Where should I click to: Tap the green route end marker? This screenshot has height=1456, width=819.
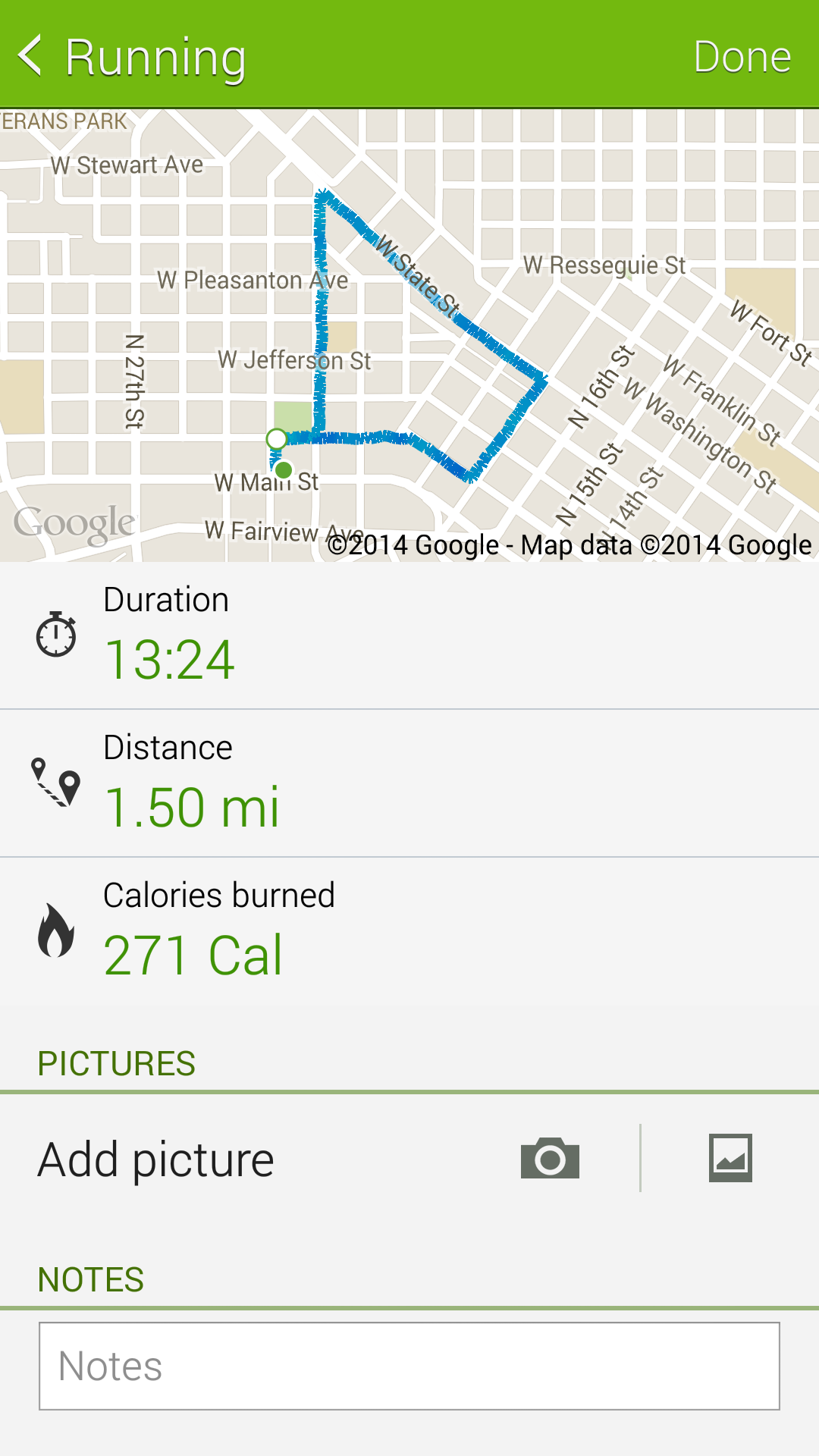(x=284, y=470)
